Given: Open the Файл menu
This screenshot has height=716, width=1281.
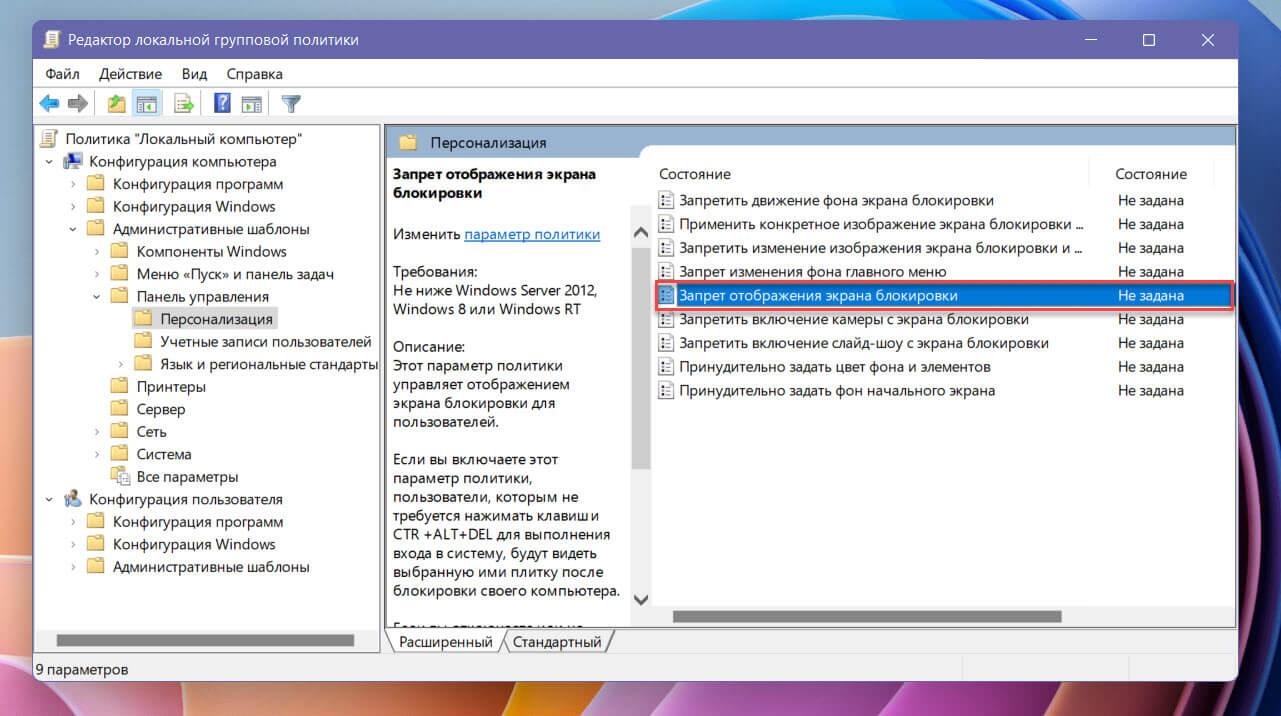Looking at the screenshot, I should pyautogui.click(x=62, y=74).
